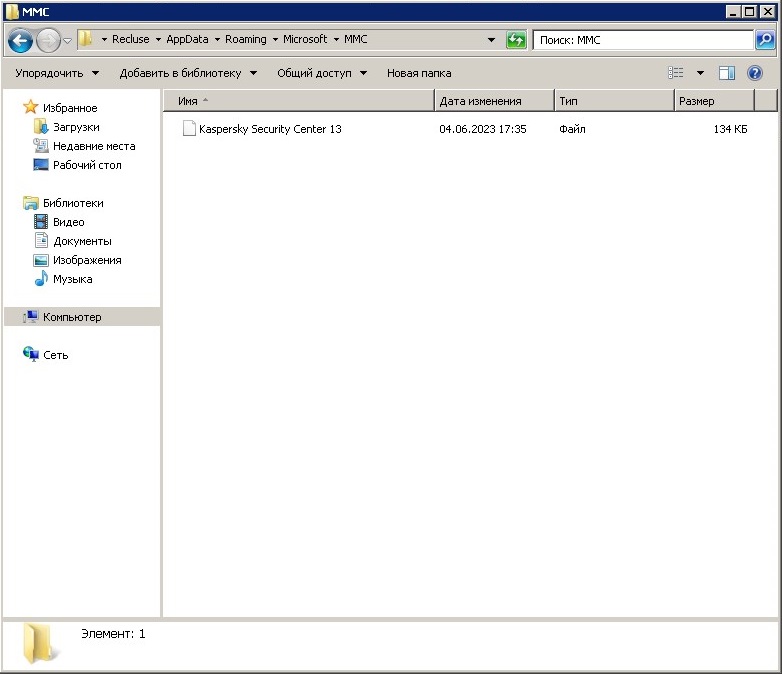The height and width of the screenshot is (674, 782).
Task: Open Рабочий стол in the sidebar
Action: pyautogui.click(x=87, y=165)
